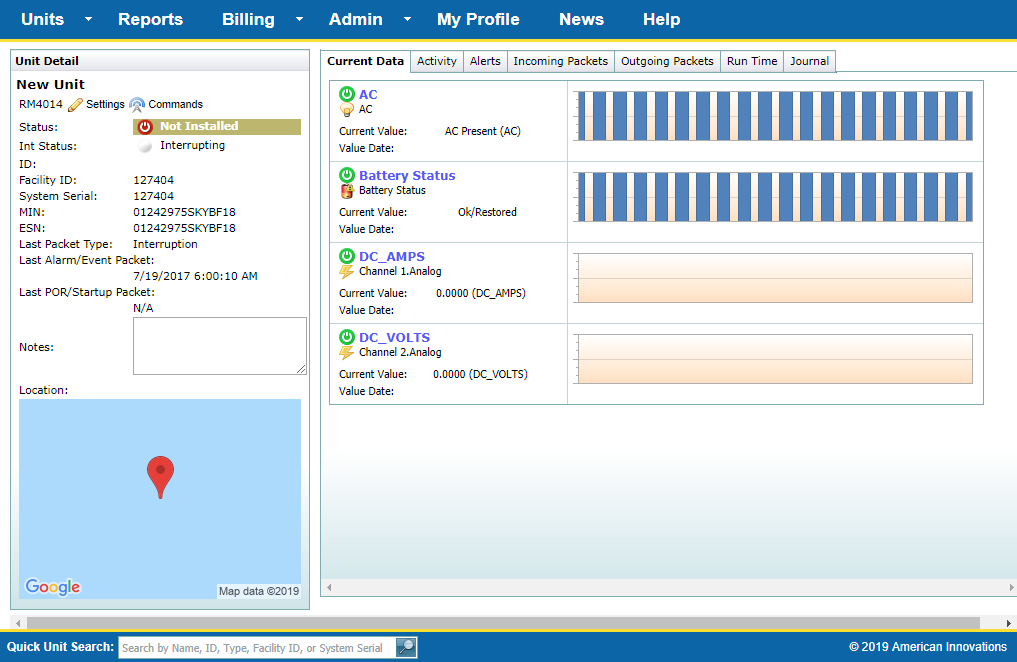Click the DC_VOLTS history chart

click(774, 359)
